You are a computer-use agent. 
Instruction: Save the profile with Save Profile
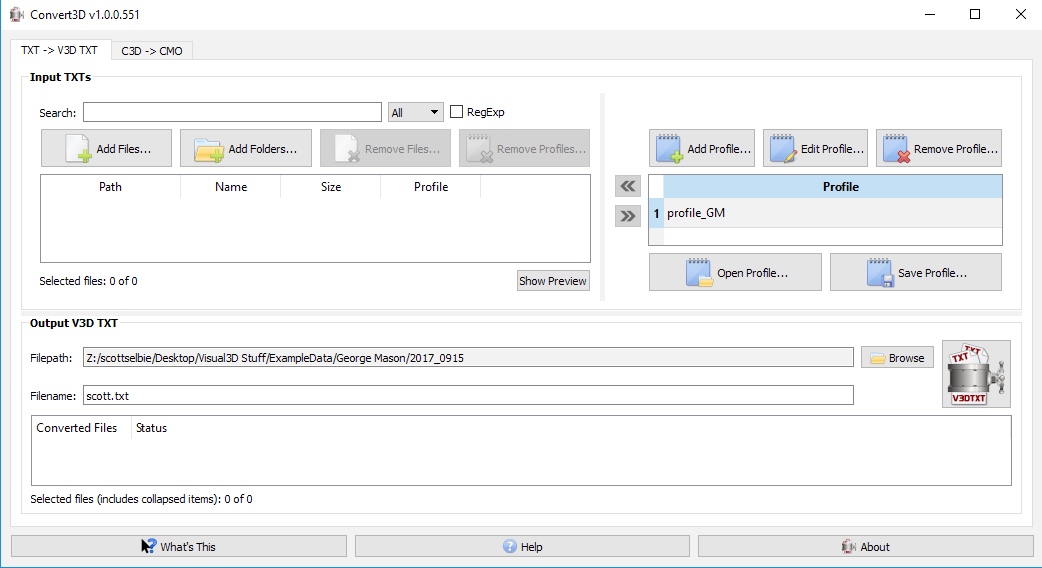[x=915, y=273]
